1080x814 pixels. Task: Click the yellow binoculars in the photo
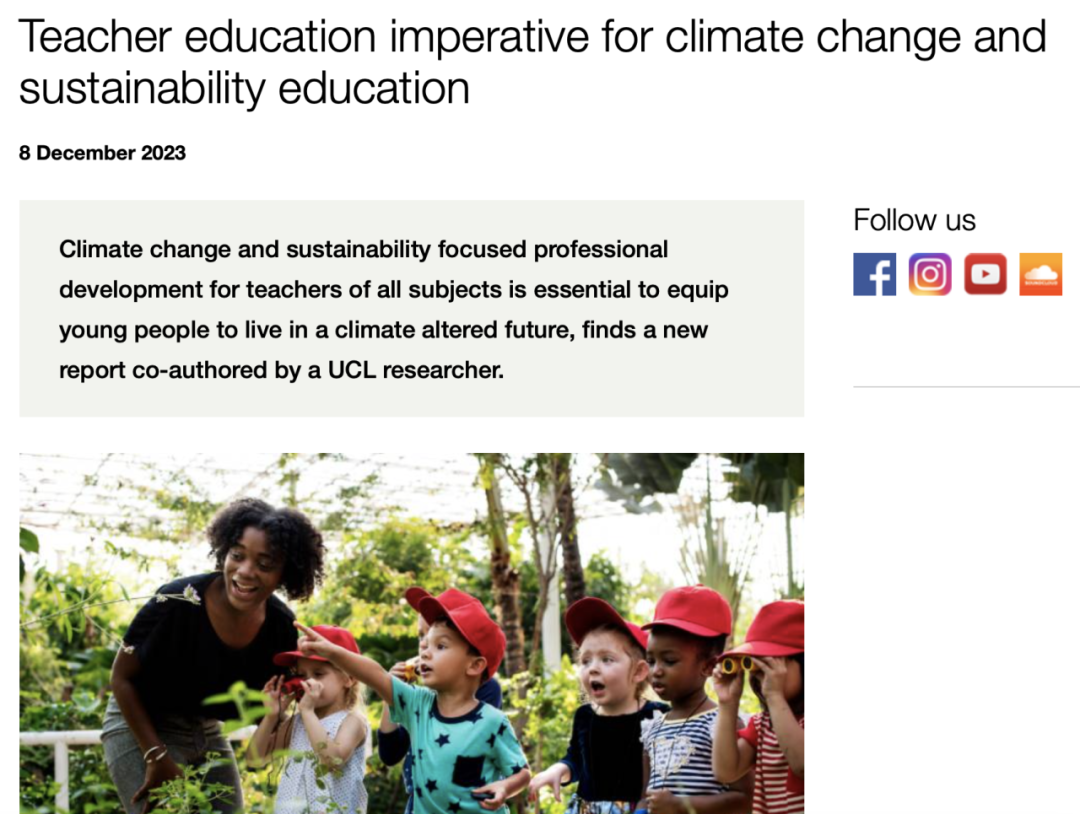click(x=736, y=664)
